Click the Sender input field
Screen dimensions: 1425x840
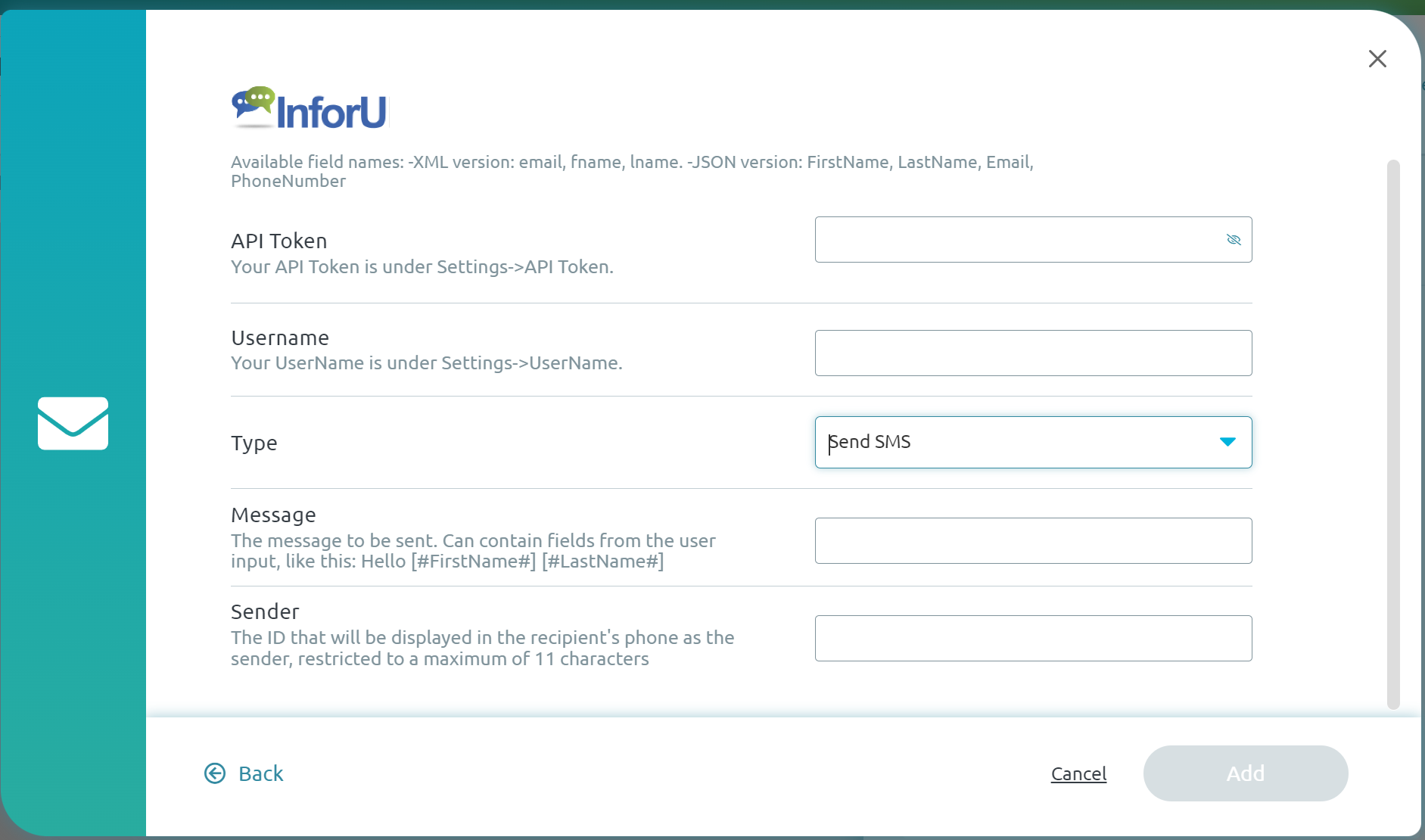(1033, 638)
